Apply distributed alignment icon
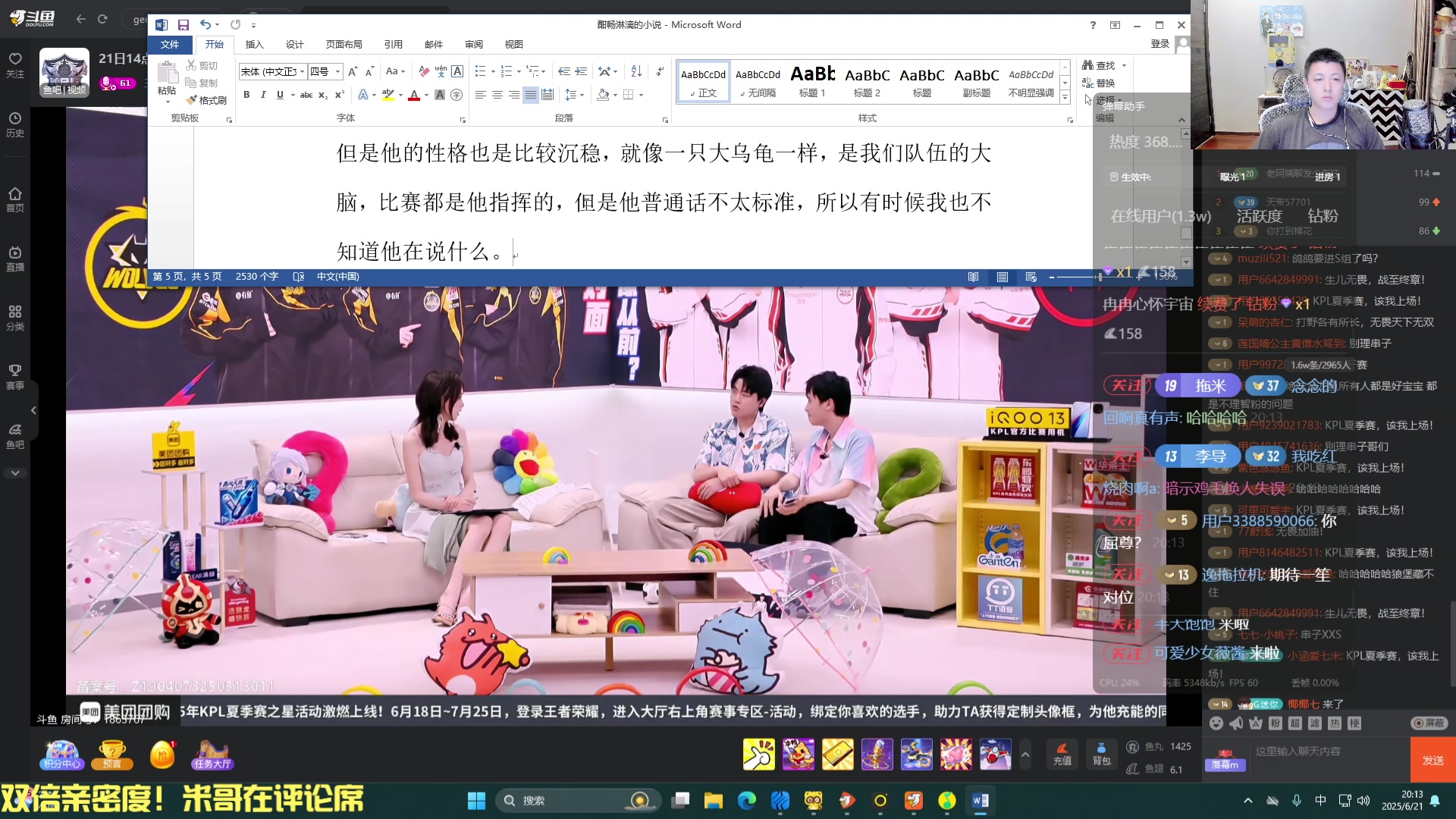The height and width of the screenshot is (819, 1456). pos(548,95)
